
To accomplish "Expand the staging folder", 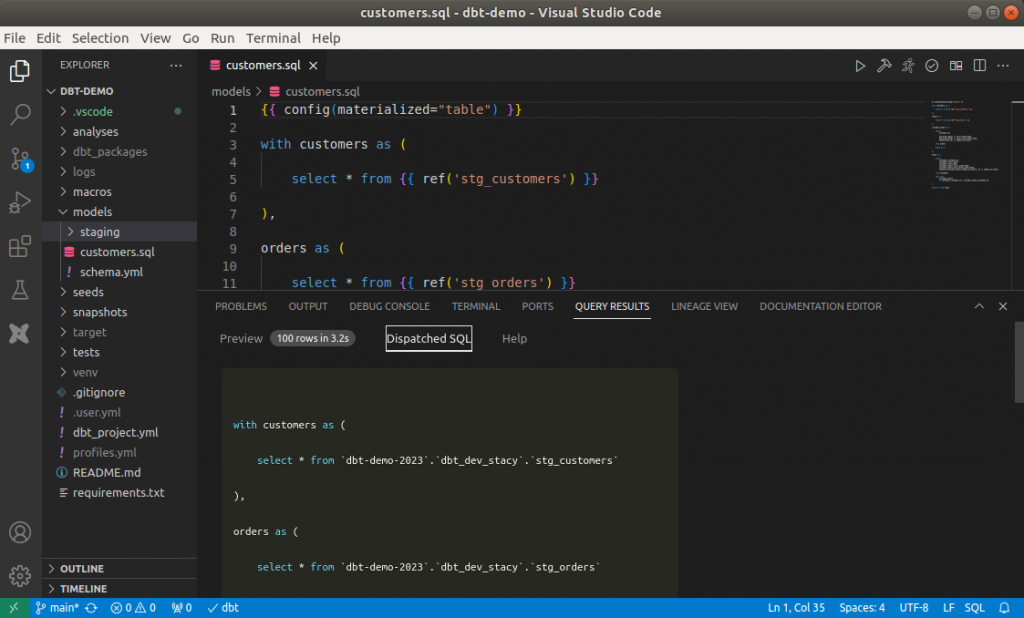I will click(x=120, y=232).
